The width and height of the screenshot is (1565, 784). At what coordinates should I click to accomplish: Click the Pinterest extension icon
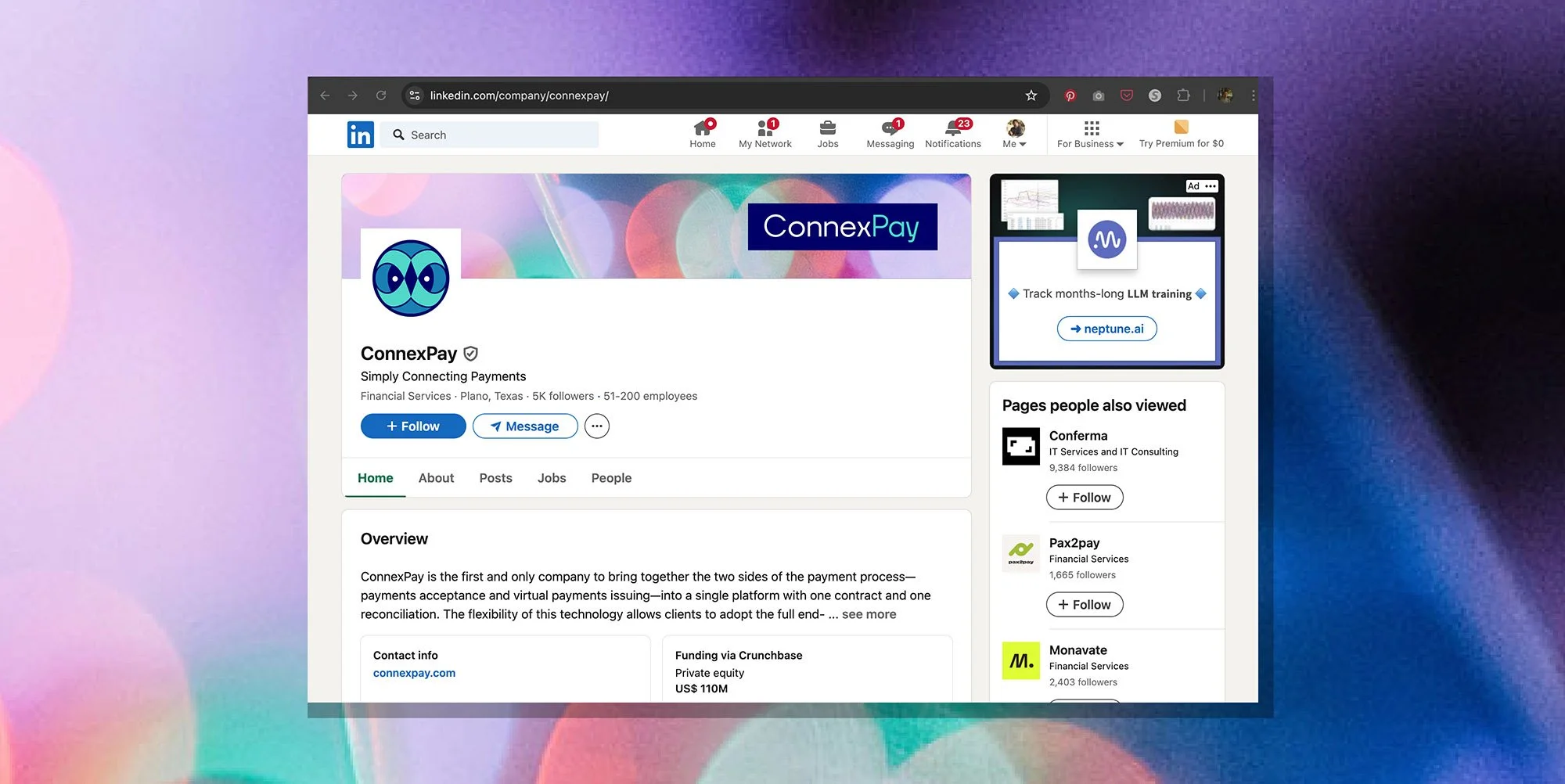point(1070,95)
